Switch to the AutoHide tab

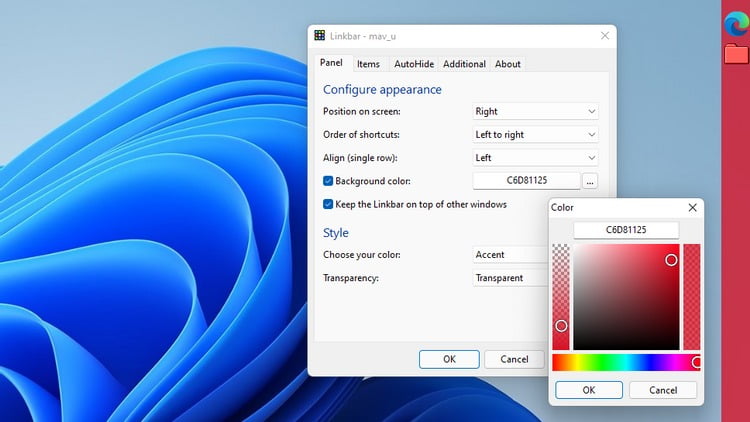tap(414, 64)
